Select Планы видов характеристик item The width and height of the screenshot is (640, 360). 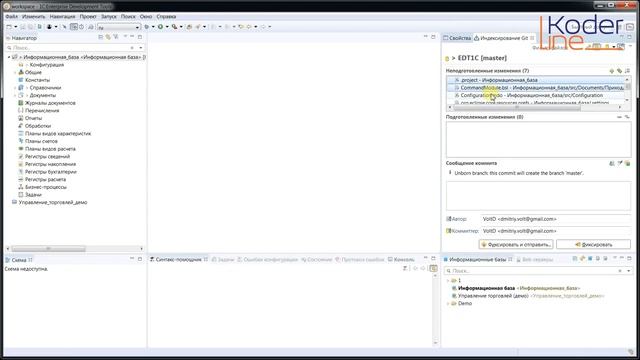[58, 133]
